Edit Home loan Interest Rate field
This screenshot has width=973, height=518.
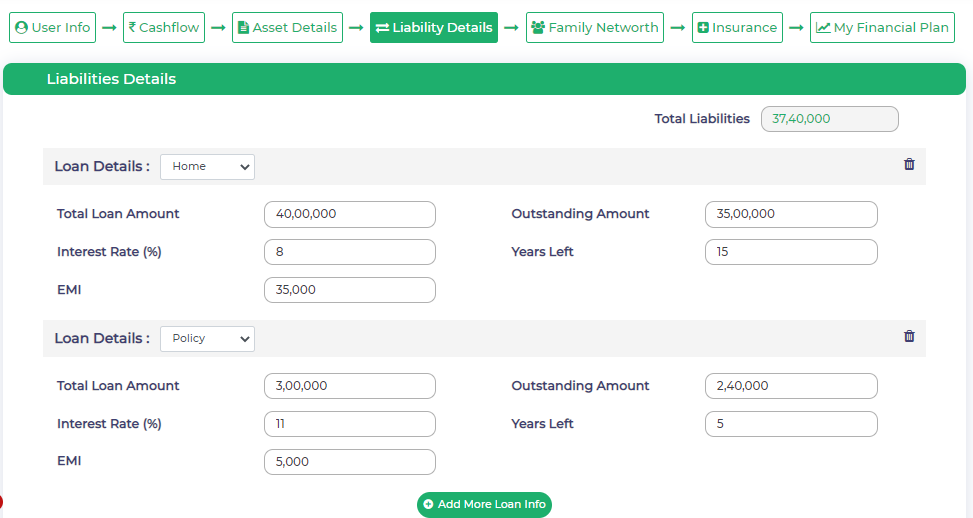(350, 252)
